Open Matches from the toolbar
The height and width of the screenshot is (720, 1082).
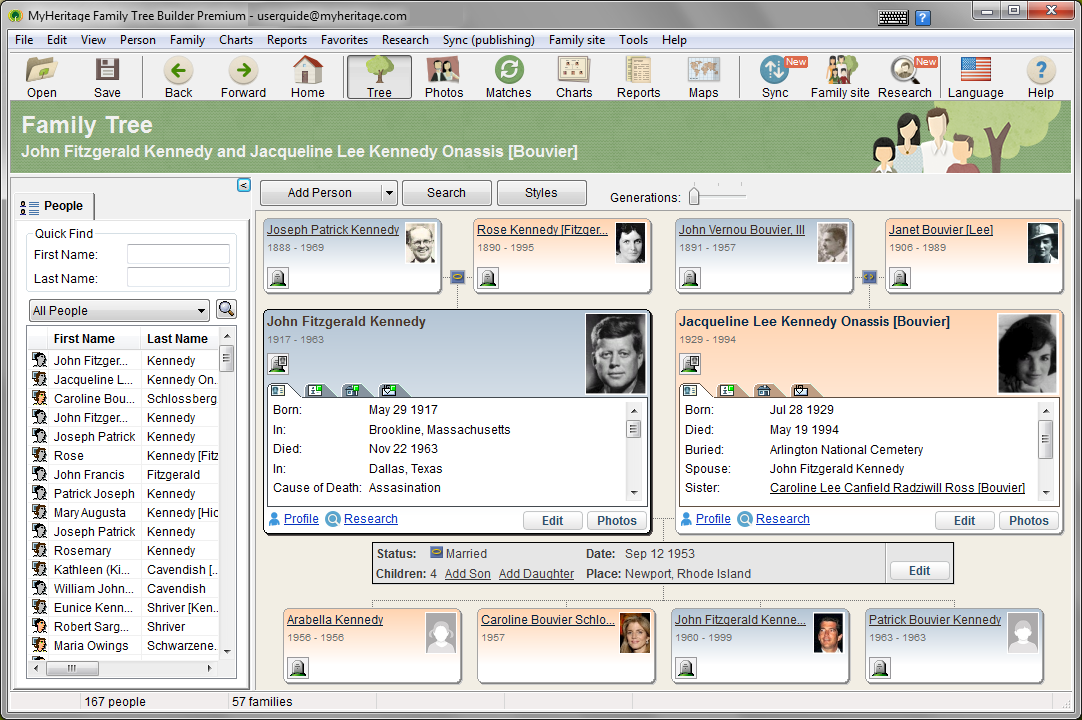[509, 77]
